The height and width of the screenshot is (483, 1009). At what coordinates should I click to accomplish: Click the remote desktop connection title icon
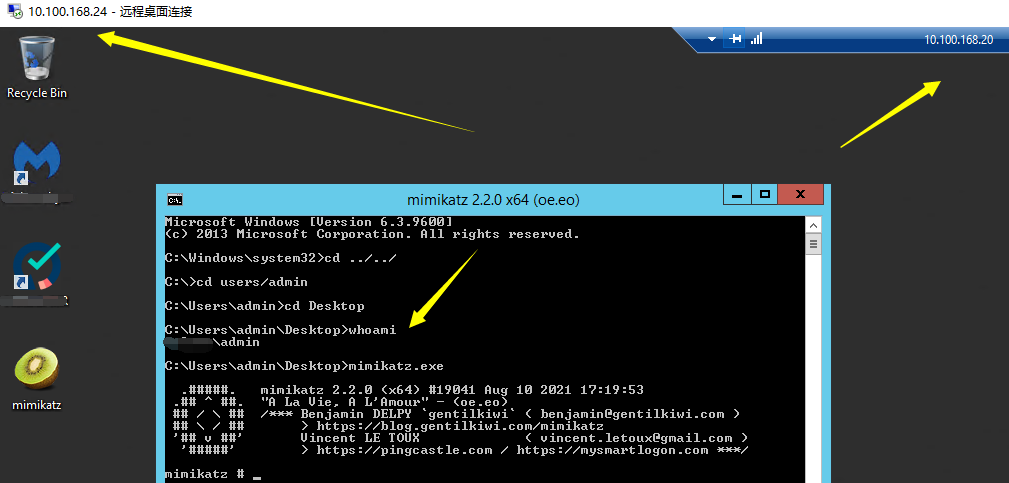click(14, 12)
